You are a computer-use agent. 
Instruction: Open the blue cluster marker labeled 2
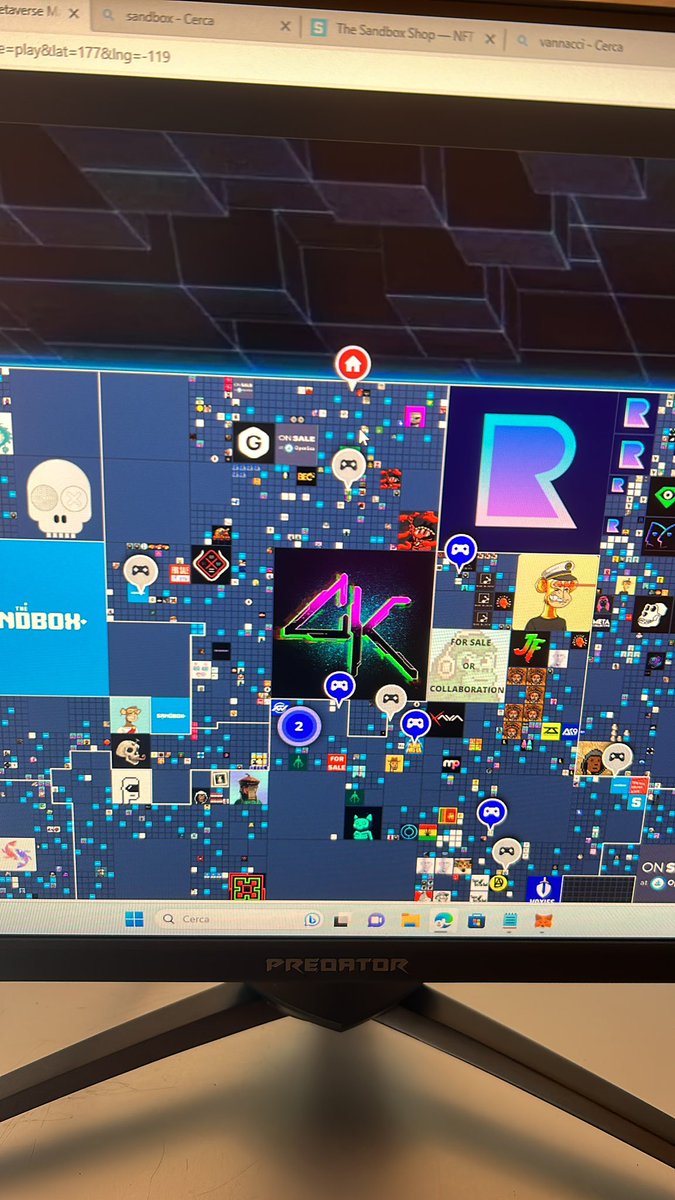click(x=298, y=726)
